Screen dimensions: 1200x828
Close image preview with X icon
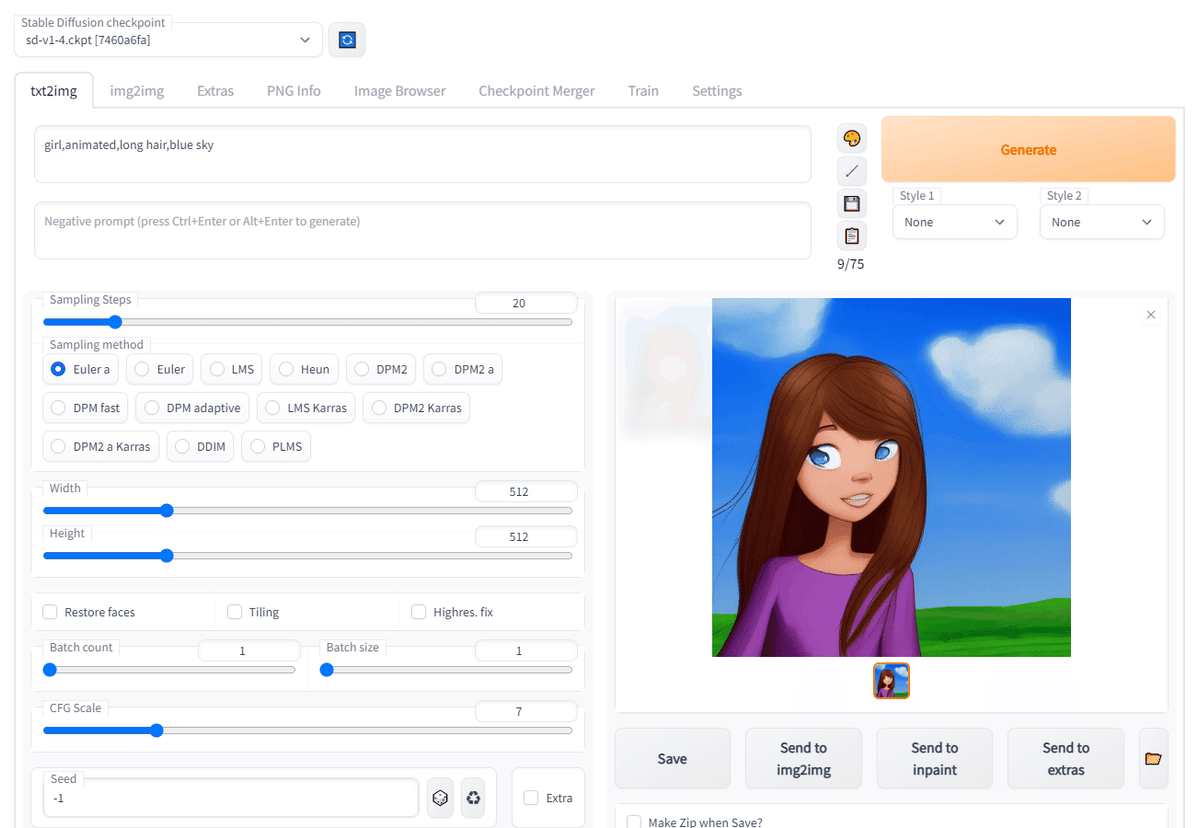pyautogui.click(x=1150, y=315)
